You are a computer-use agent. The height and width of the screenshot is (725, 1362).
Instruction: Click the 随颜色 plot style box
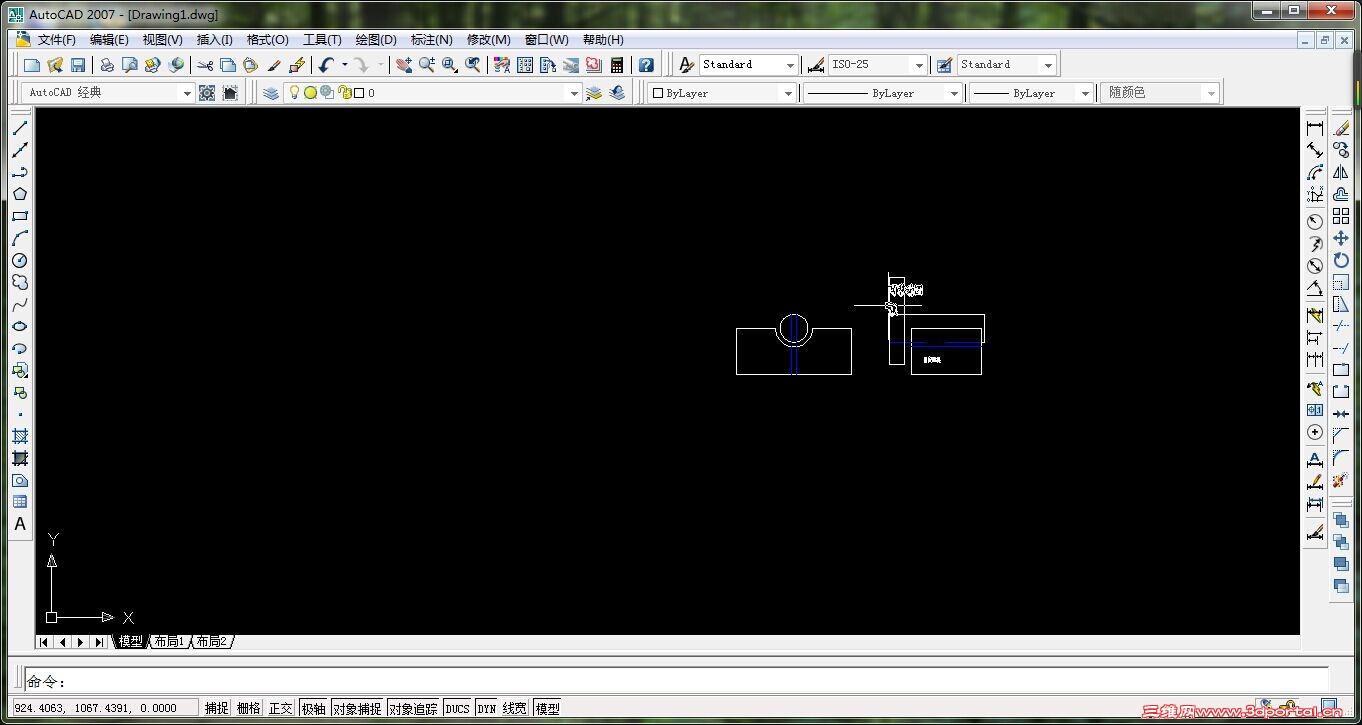(1160, 93)
